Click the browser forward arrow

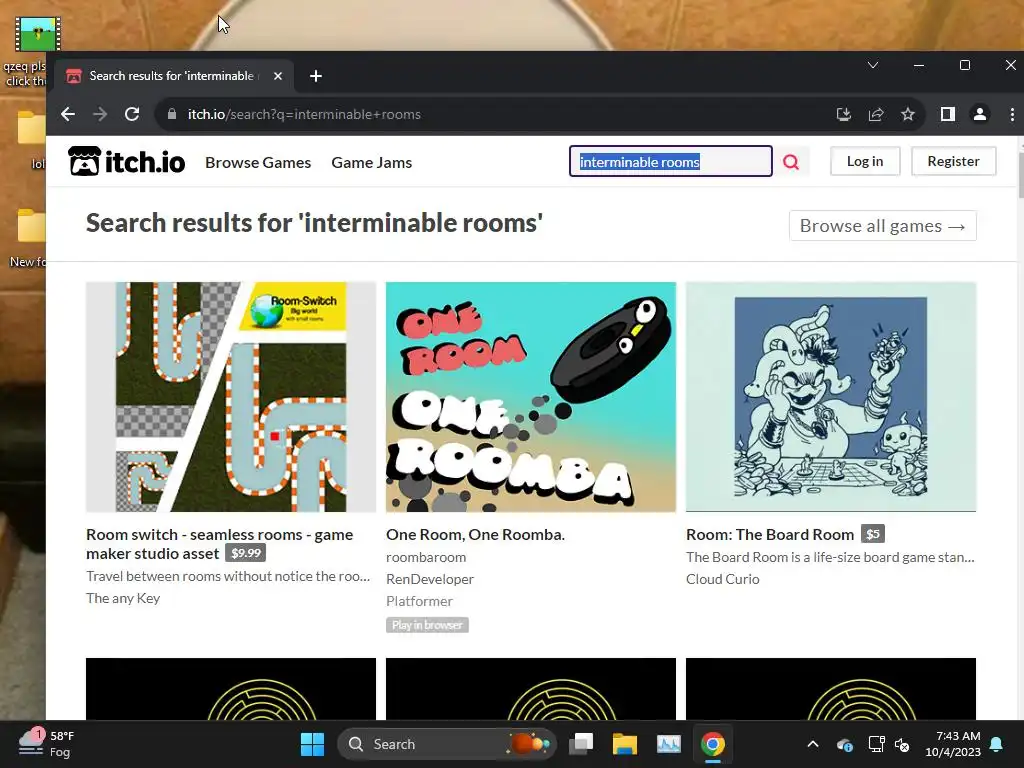(100, 114)
